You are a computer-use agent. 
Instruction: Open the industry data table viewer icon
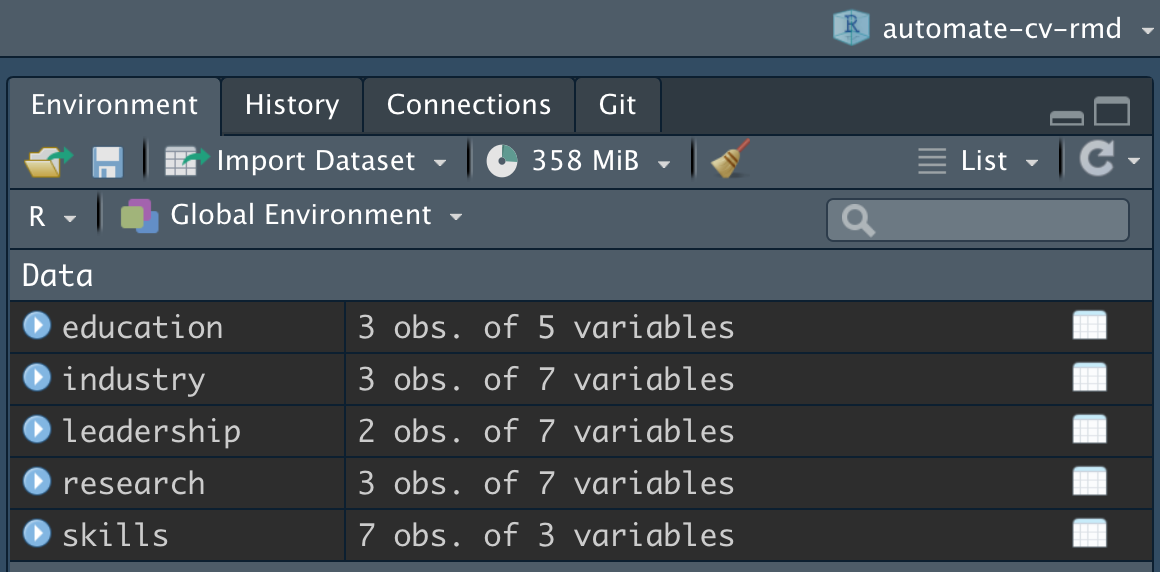click(1089, 378)
